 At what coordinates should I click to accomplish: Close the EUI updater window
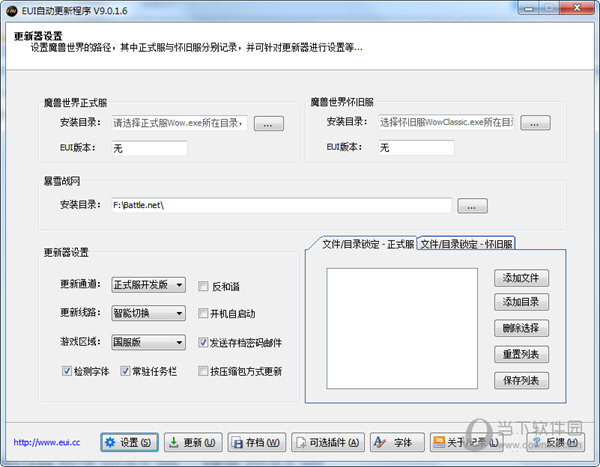577,8
